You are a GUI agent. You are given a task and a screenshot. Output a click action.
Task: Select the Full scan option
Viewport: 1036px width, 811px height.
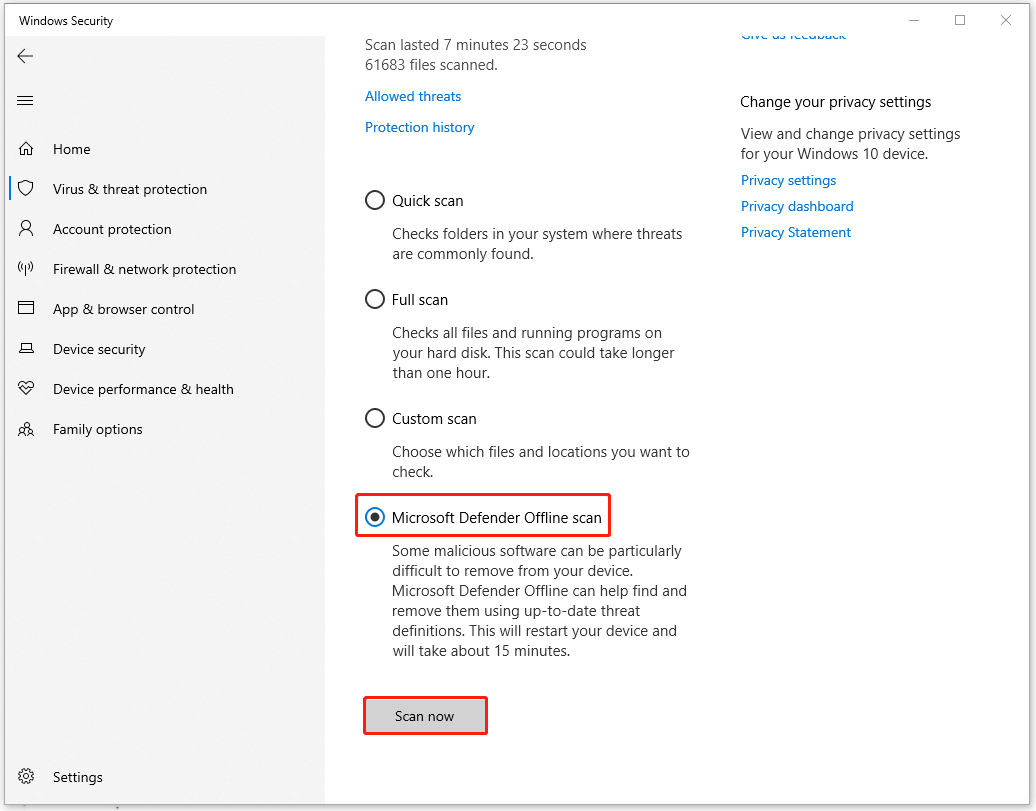click(375, 300)
